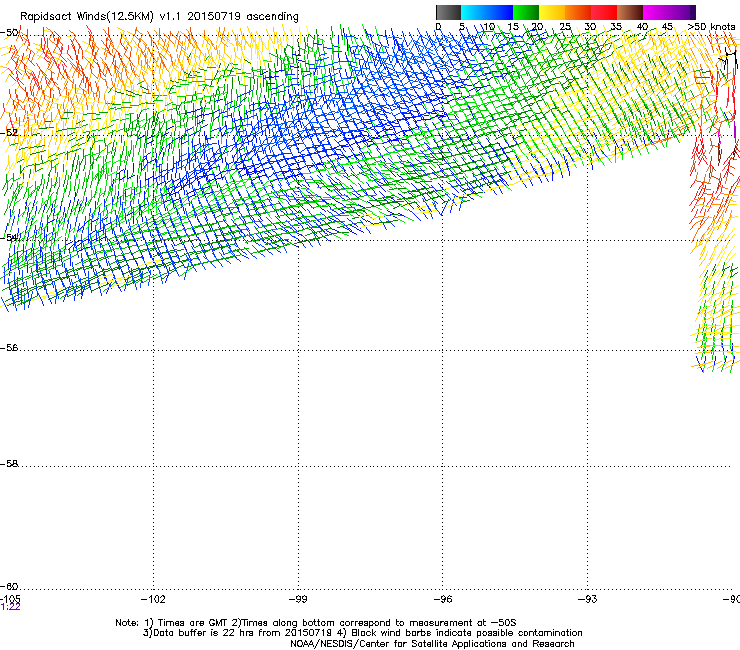Click the '-54' latitude axis label
The height and width of the screenshot is (650, 740).
point(9,237)
